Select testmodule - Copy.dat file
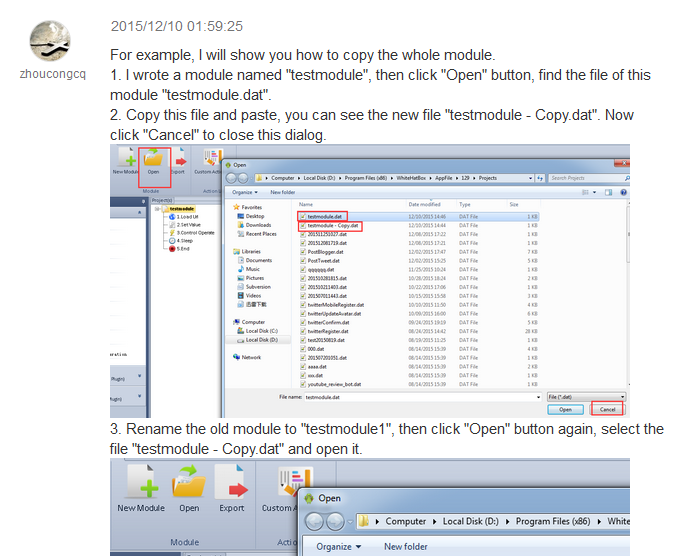This screenshot has height=556, width=680. 334,226
